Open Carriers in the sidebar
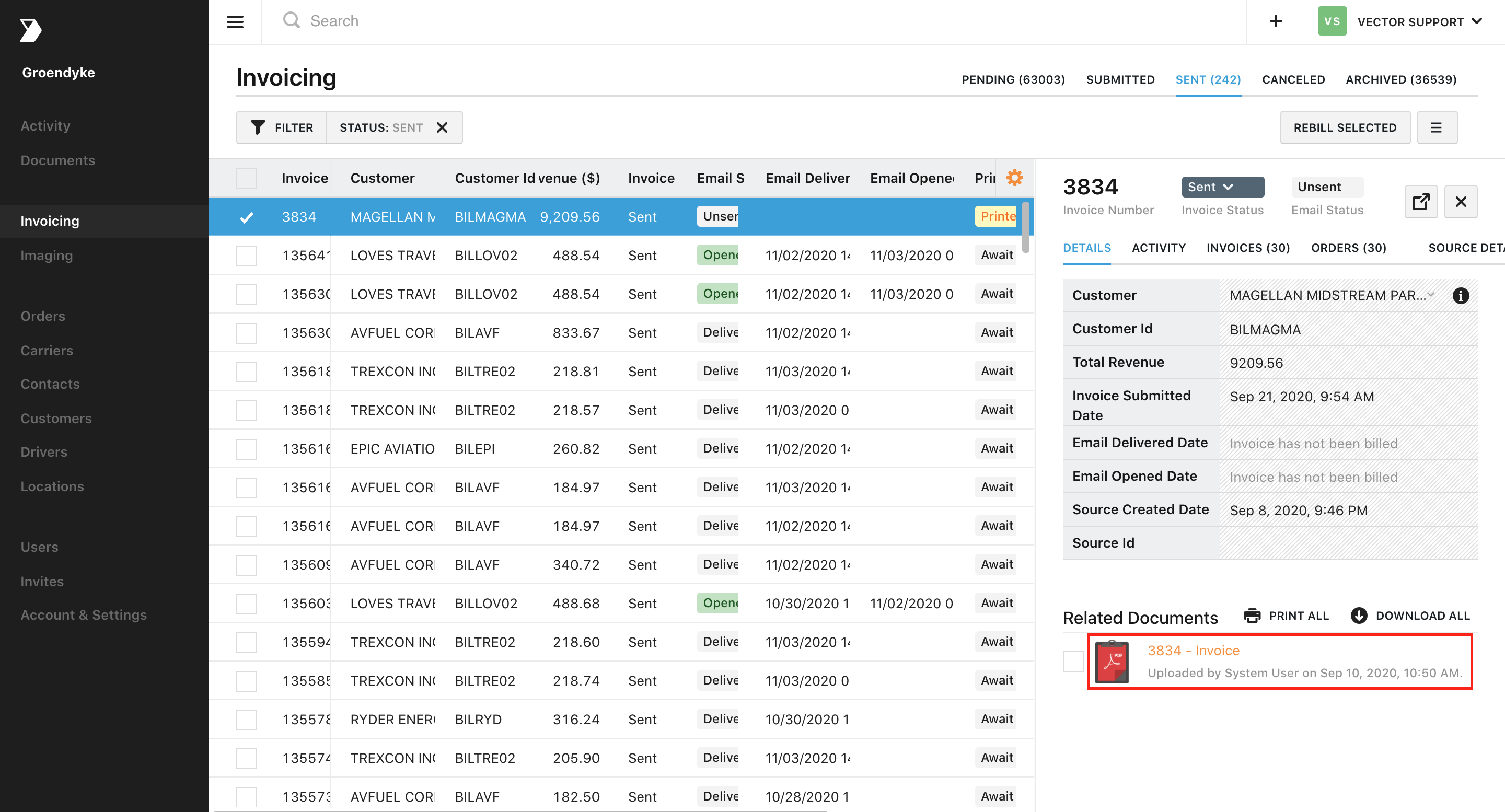 point(47,351)
